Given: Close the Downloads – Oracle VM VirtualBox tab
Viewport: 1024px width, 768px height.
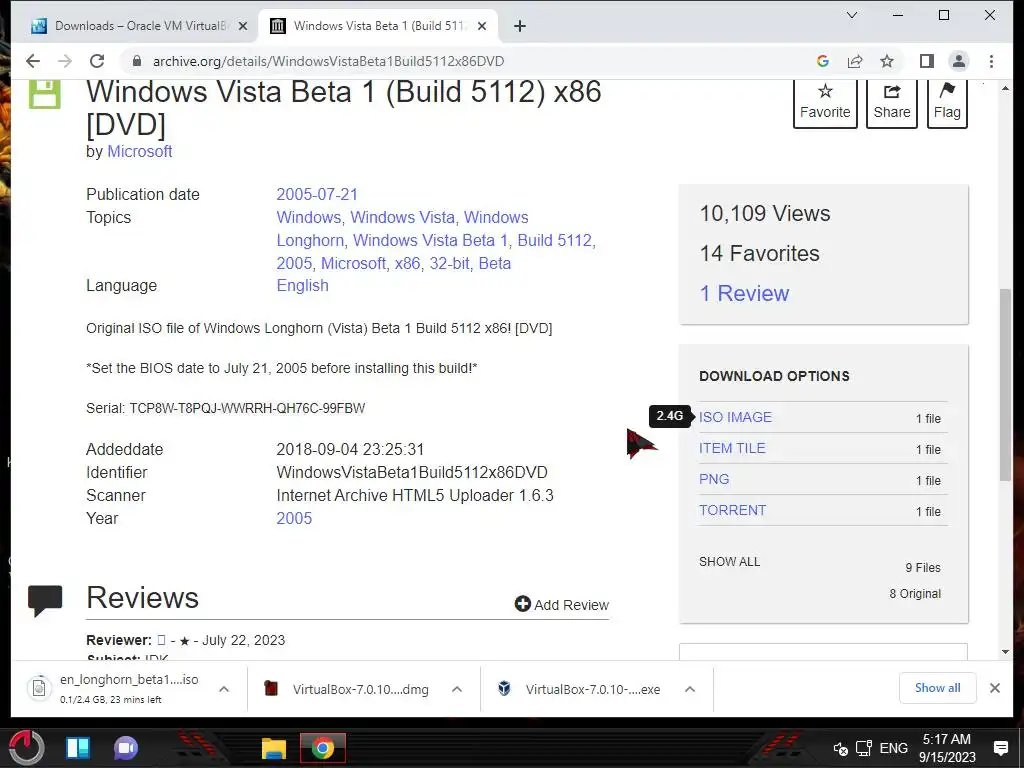Looking at the screenshot, I should (242, 26).
